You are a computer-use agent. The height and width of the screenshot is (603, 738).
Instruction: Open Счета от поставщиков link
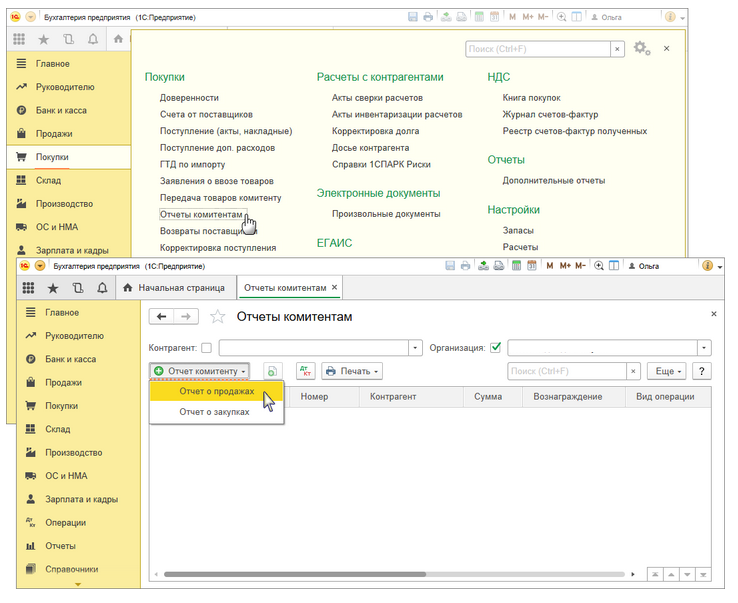click(206, 115)
